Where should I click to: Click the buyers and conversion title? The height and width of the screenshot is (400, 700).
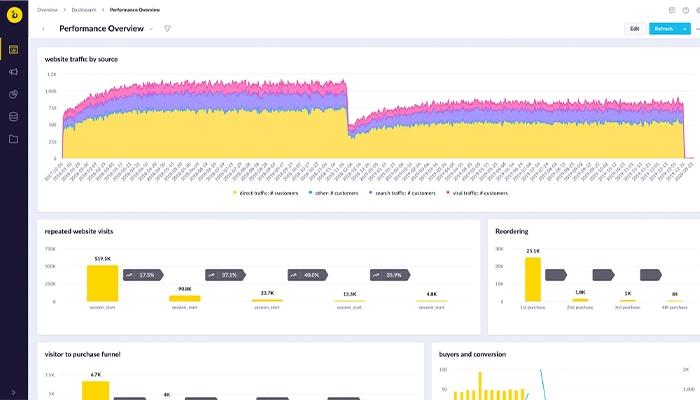click(x=472, y=354)
